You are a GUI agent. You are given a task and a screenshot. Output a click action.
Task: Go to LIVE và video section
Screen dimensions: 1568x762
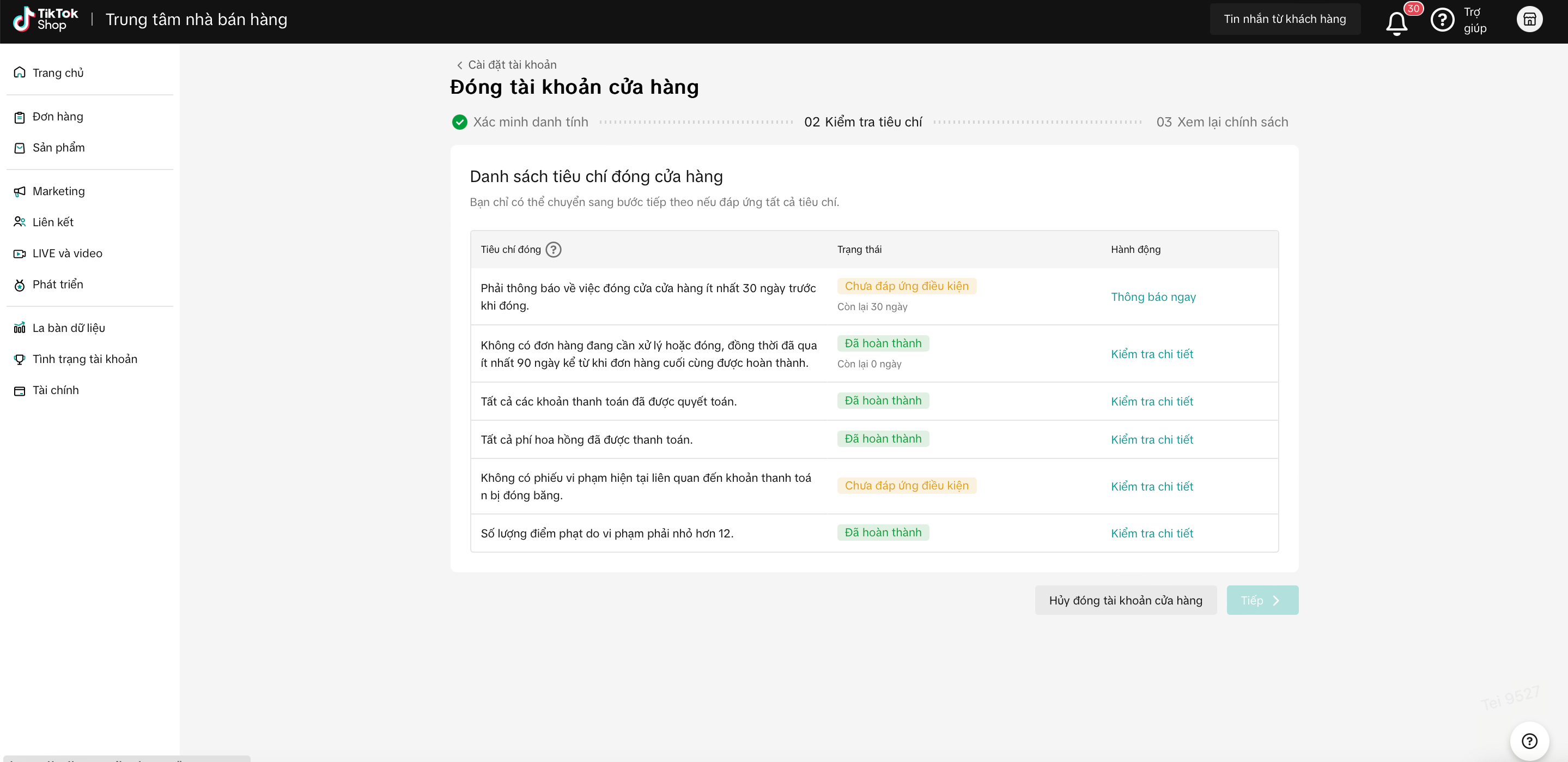[x=67, y=253]
